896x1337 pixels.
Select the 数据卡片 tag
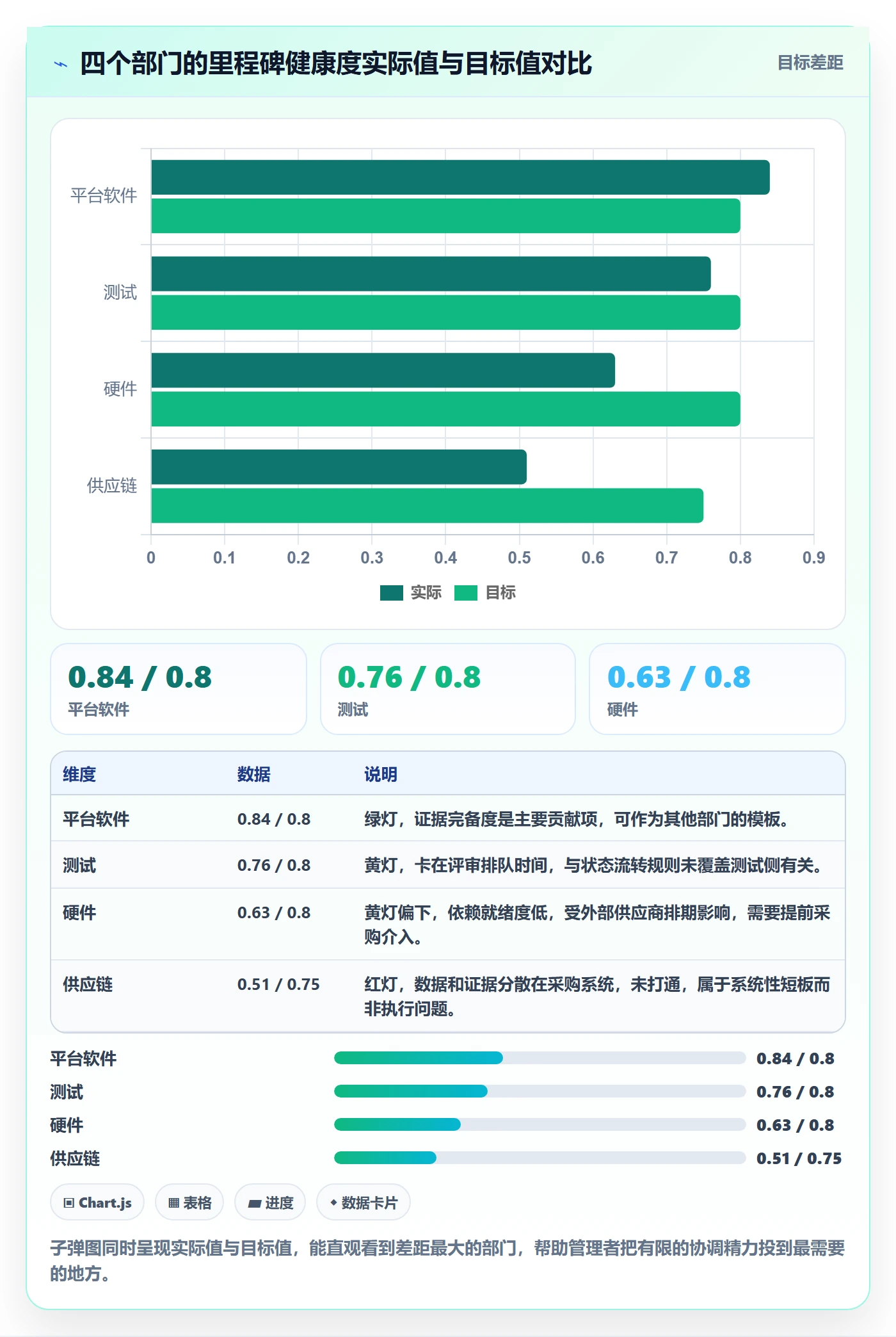(x=364, y=1203)
